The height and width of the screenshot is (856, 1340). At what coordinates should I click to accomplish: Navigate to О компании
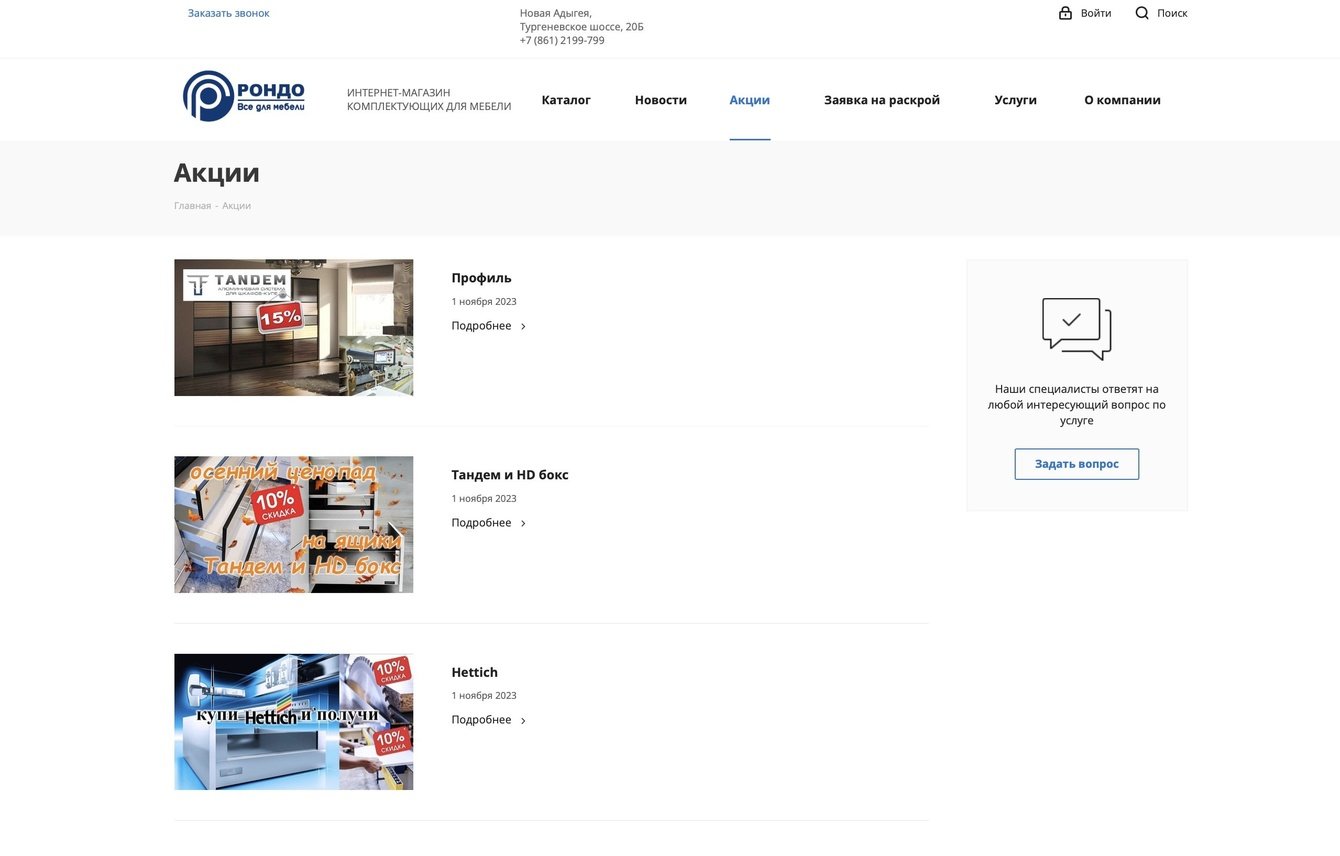click(1123, 100)
